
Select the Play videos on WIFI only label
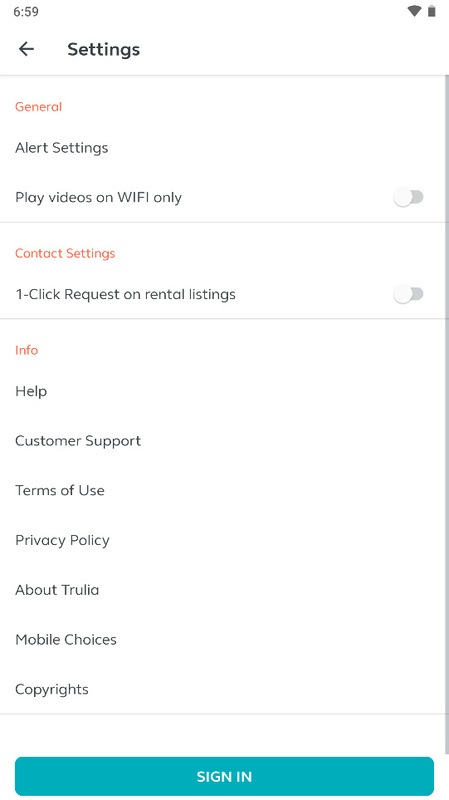tap(98, 197)
